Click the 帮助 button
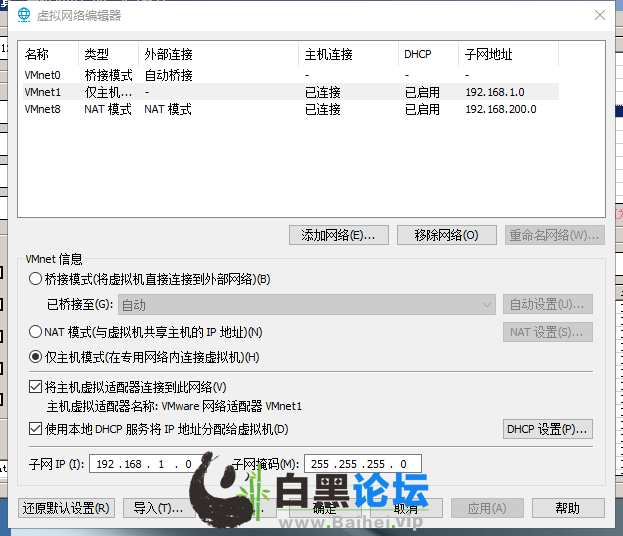The height and width of the screenshot is (536, 623). coord(567,508)
